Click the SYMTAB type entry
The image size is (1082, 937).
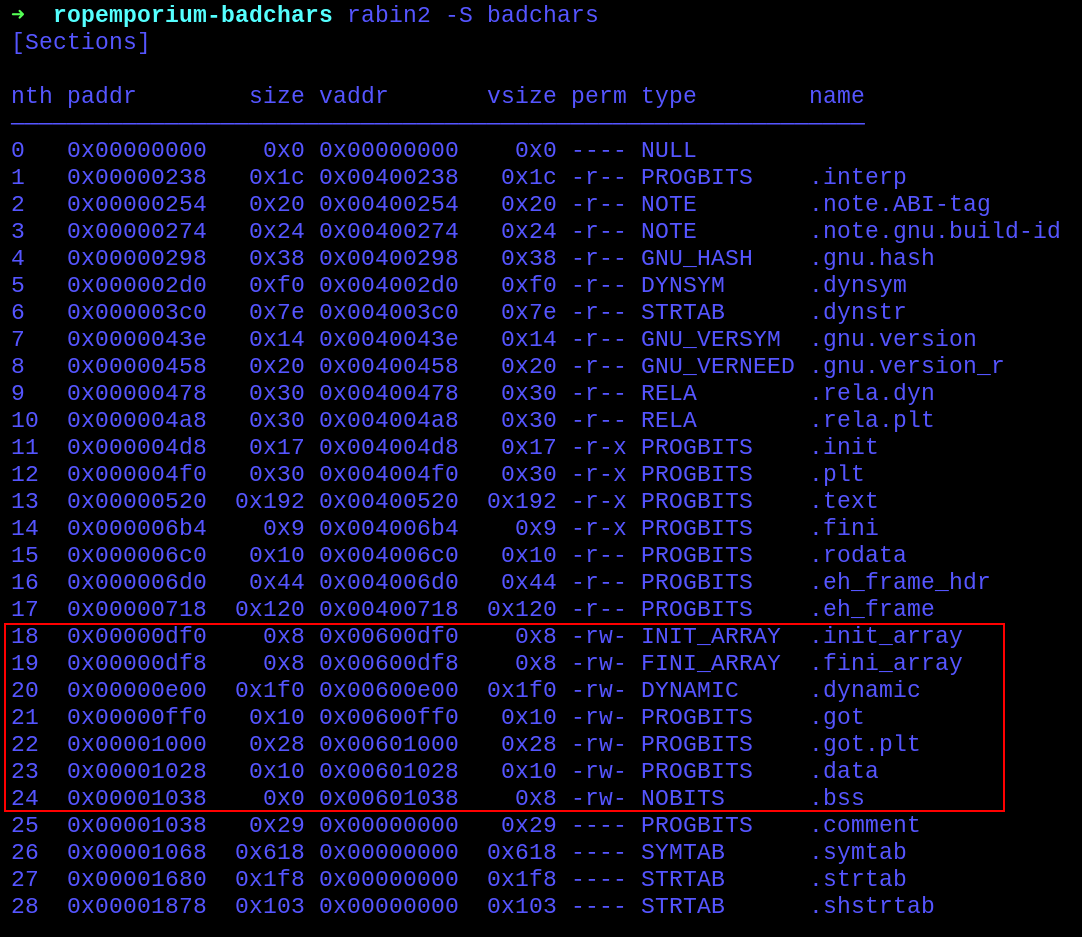682,853
